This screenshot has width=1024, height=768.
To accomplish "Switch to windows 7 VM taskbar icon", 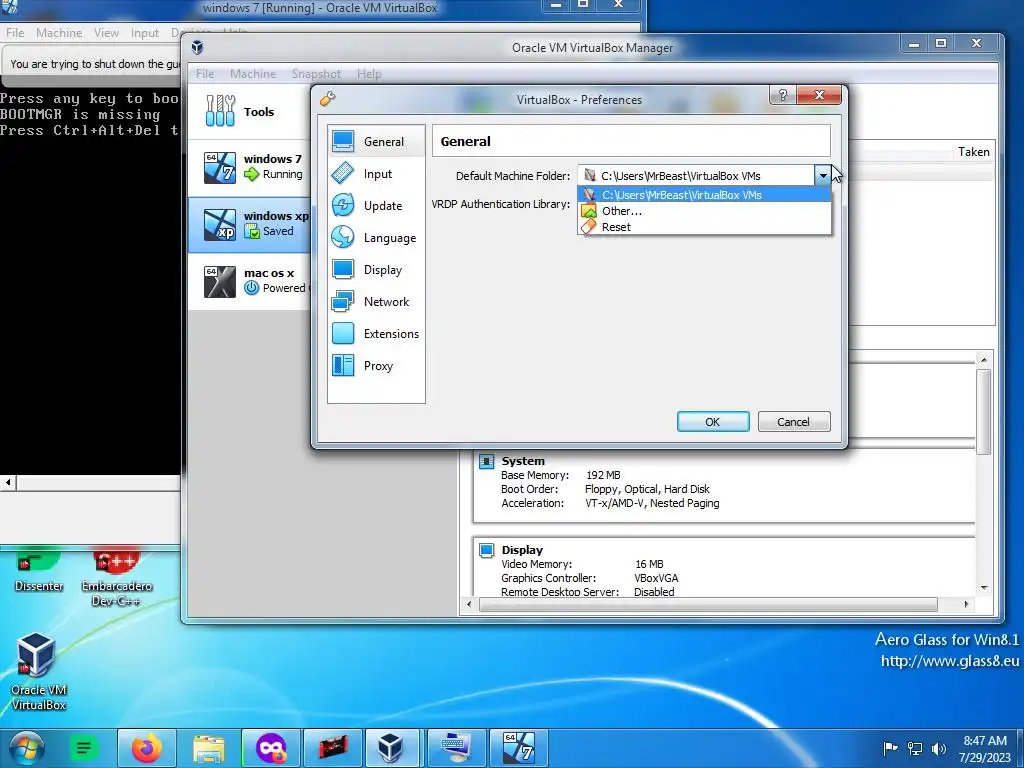I will 519,748.
